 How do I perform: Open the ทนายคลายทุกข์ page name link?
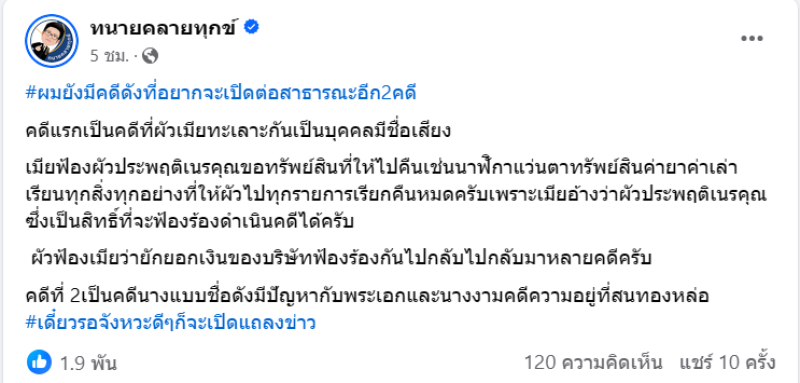coord(164,28)
